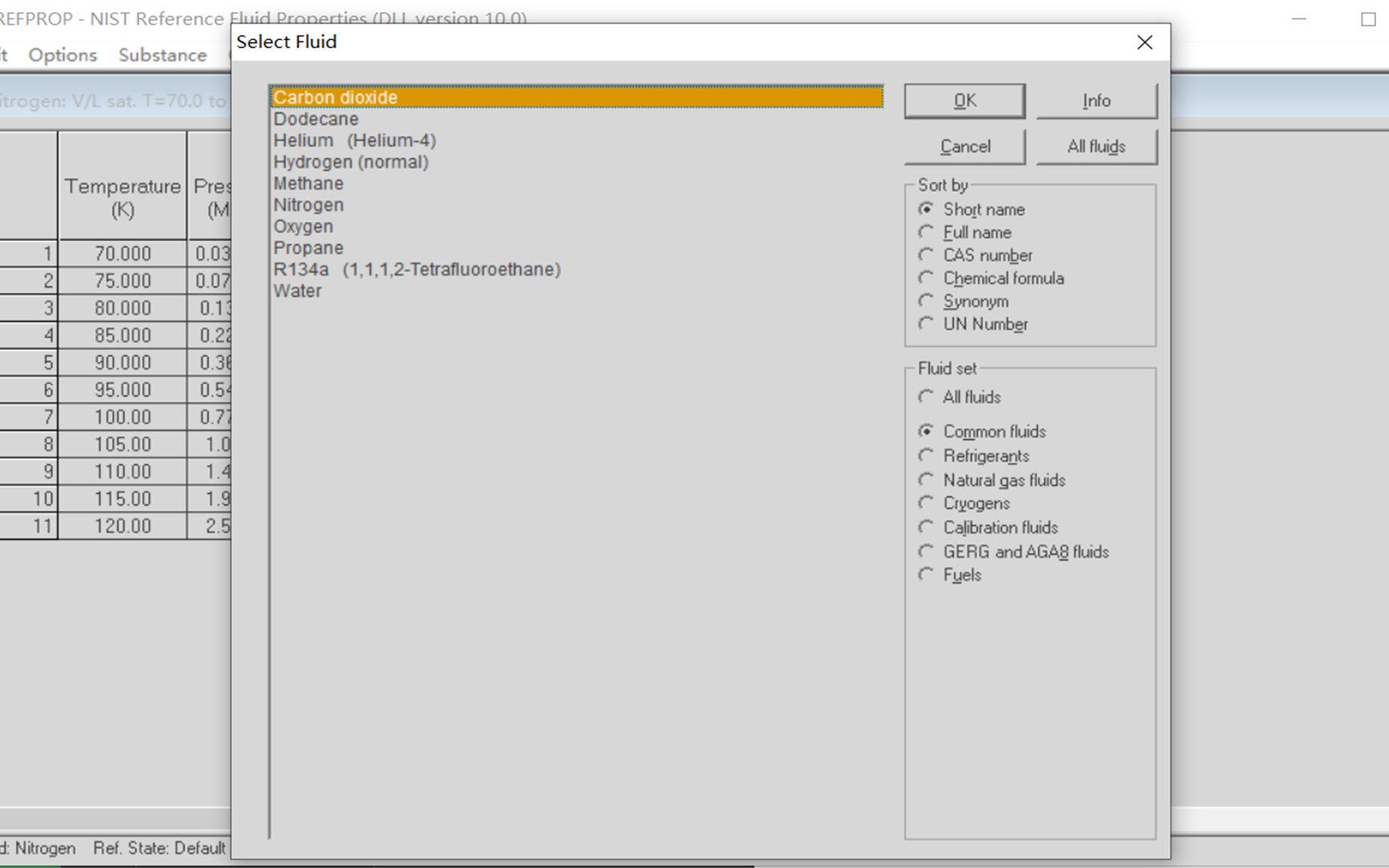Select Short name sort option
The width and height of the screenshot is (1389, 868).
[x=972, y=210]
